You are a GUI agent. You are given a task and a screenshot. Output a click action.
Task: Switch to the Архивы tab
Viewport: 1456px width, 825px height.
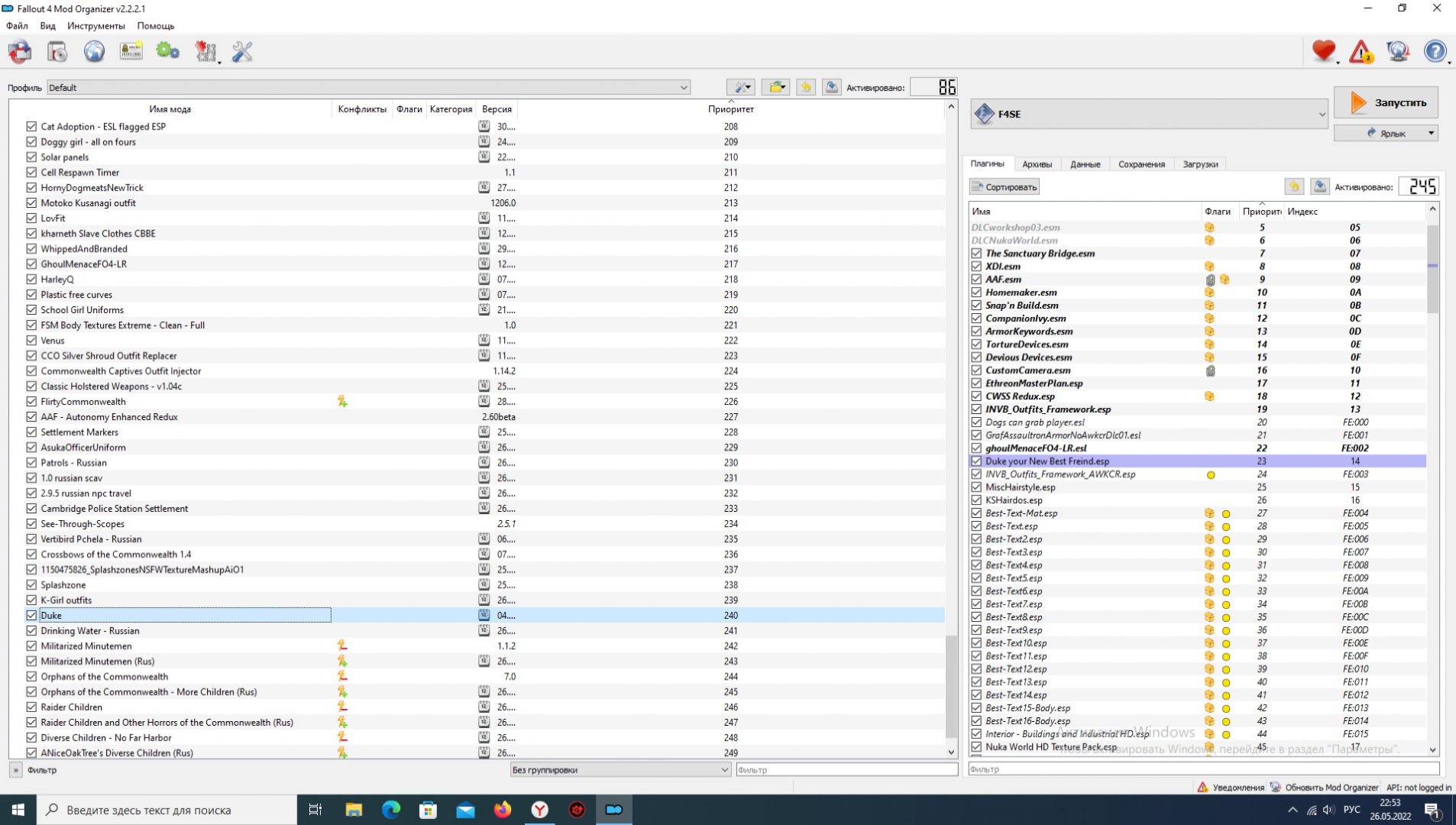(x=1037, y=164)
